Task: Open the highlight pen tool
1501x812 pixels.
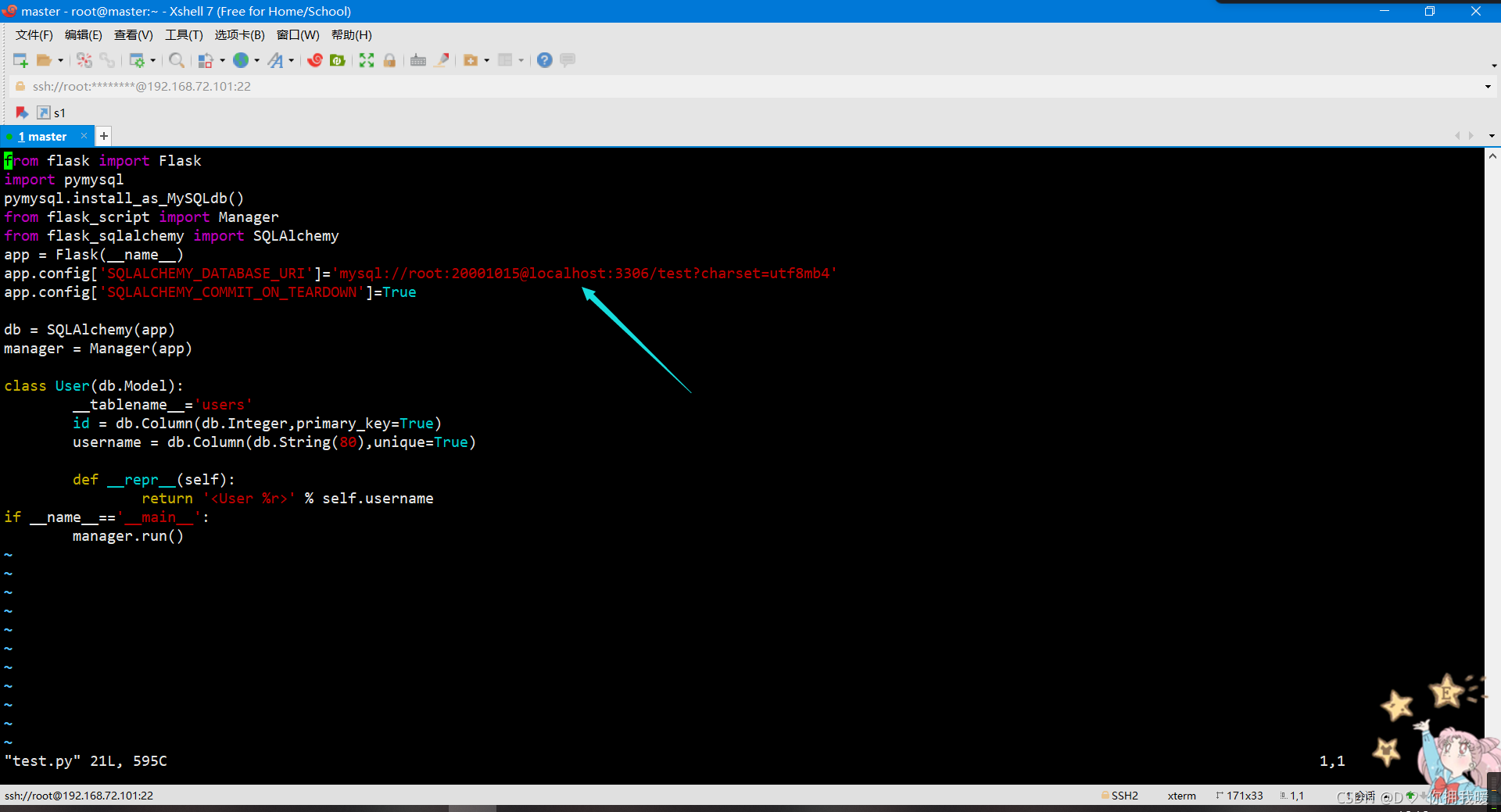Action: click(x=442, y=60)
